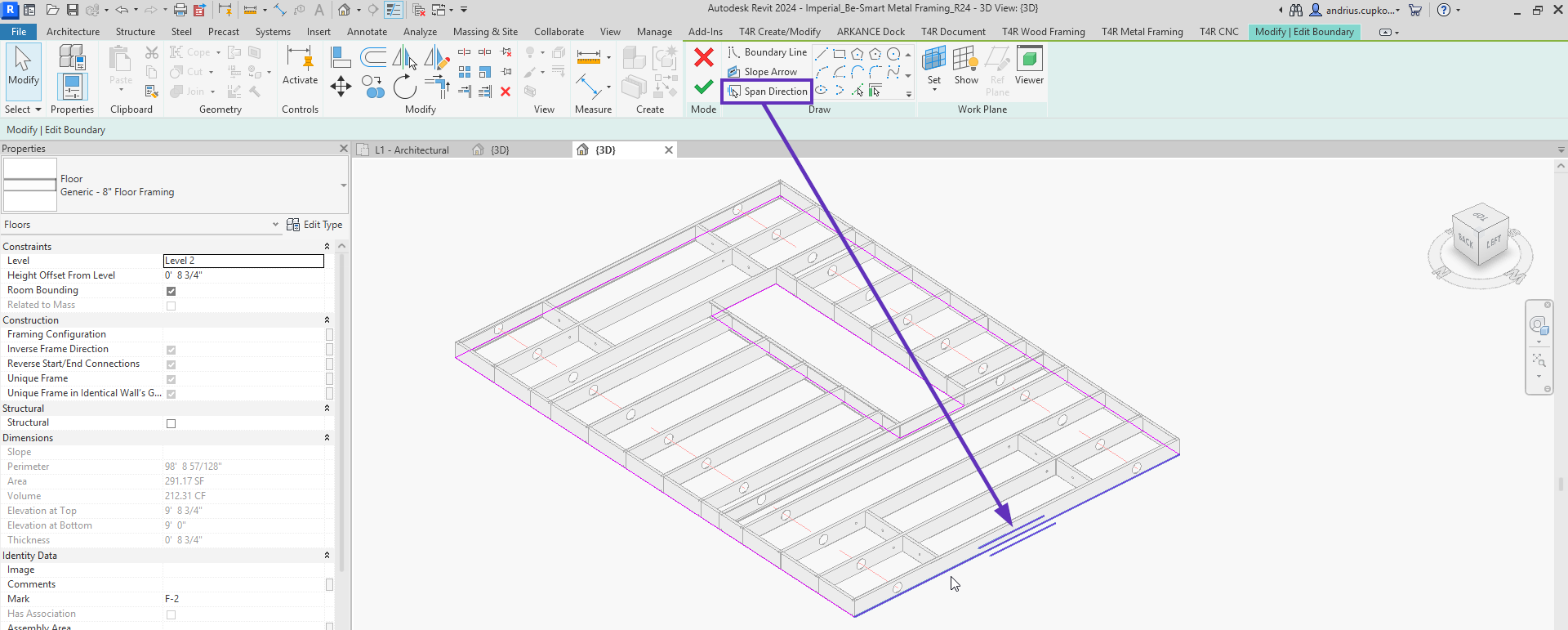Click the Level value input field
Image resolution: width=1568 pixels, height=630 pixels.
click(243, 261)
